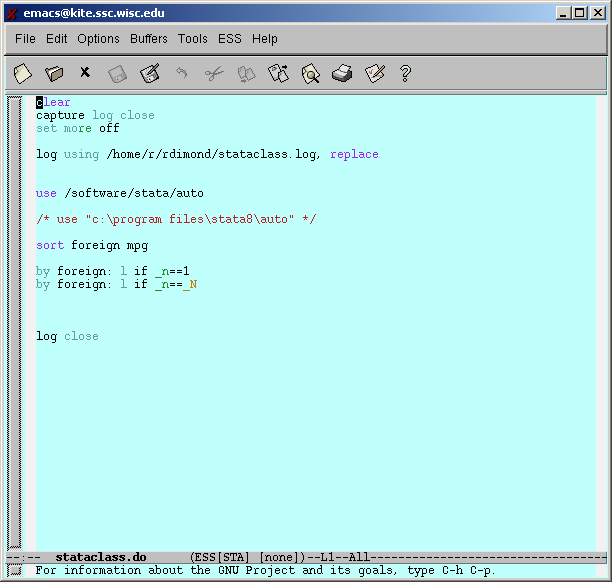Open the Help menu

coord(265,39)
